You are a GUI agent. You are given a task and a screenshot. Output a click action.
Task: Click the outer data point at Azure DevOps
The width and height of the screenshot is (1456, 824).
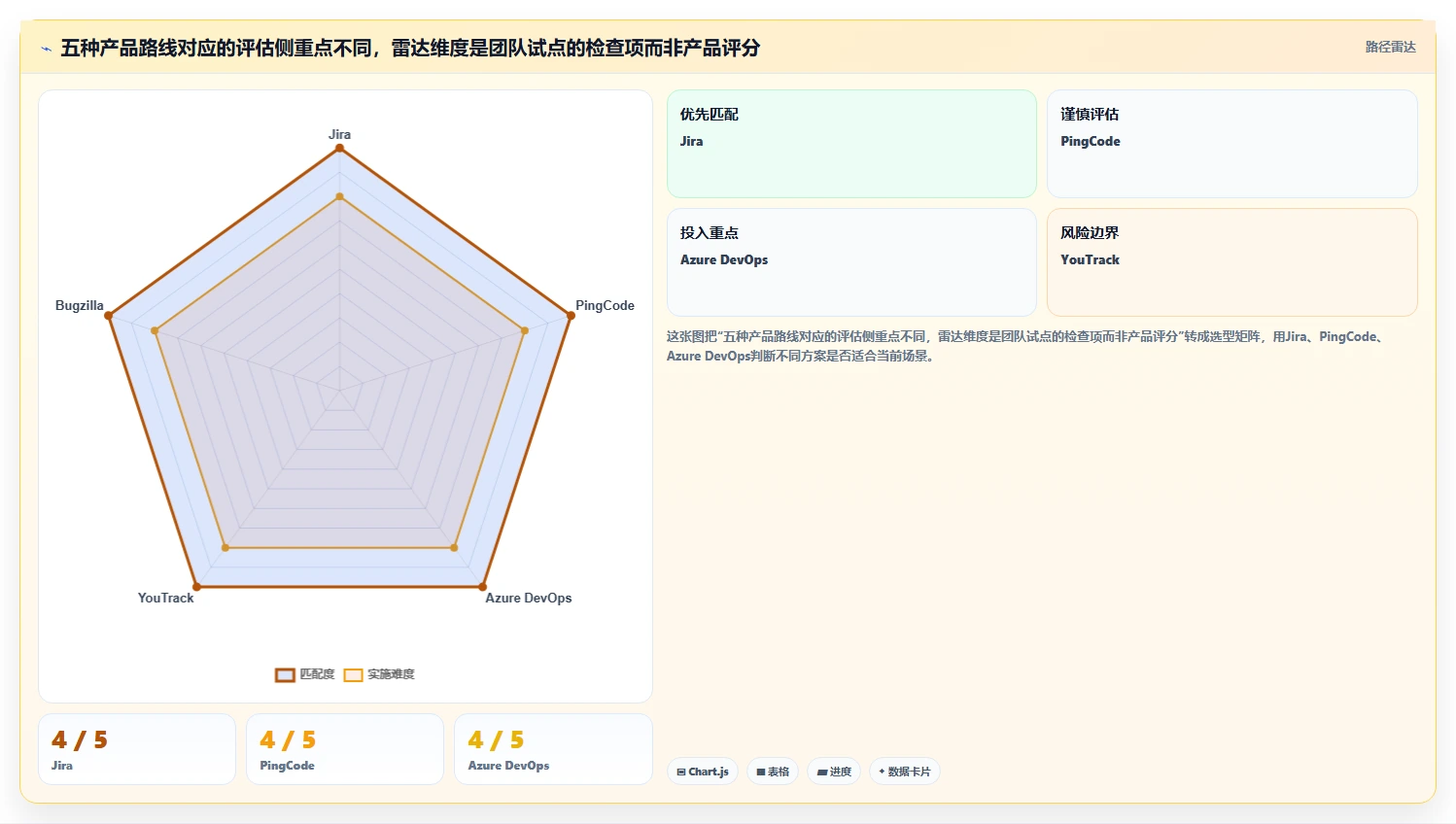(x=482, y=586)
